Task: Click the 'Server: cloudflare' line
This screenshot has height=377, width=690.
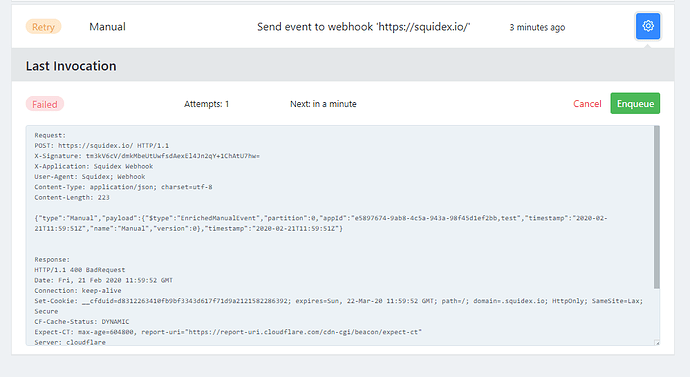Action: coord(70,342)
